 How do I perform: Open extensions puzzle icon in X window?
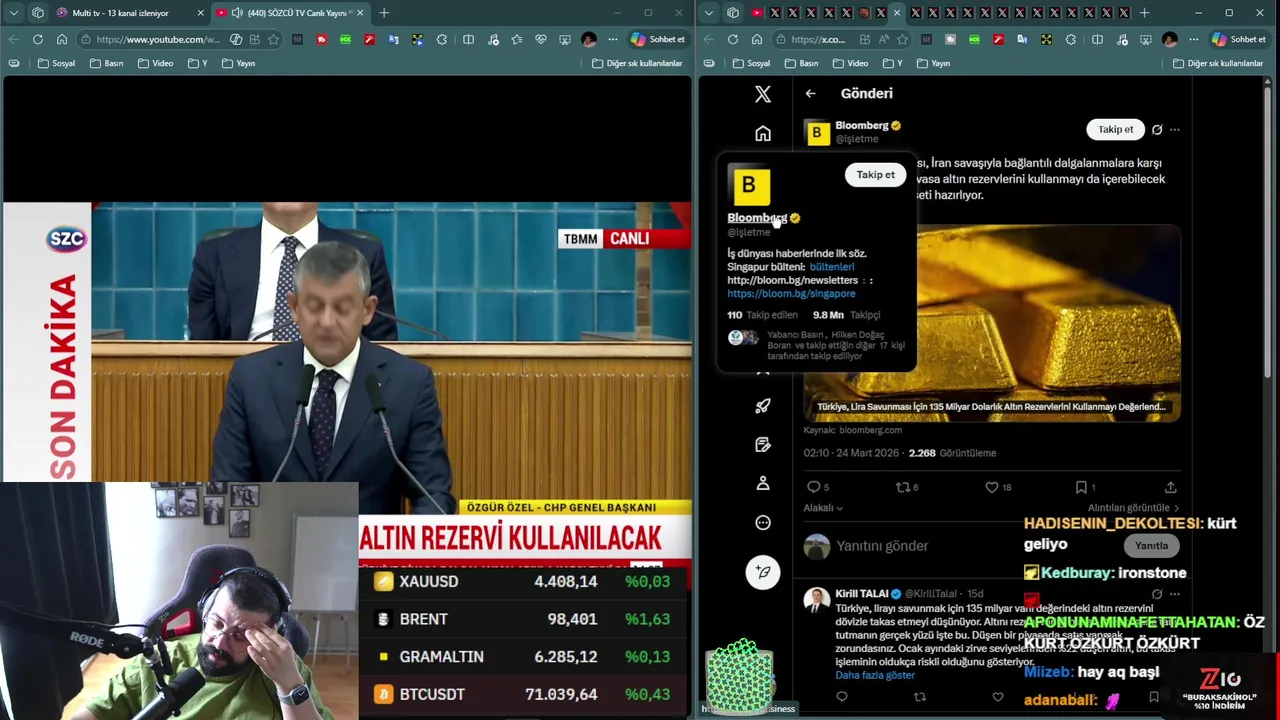[1071, 39]
